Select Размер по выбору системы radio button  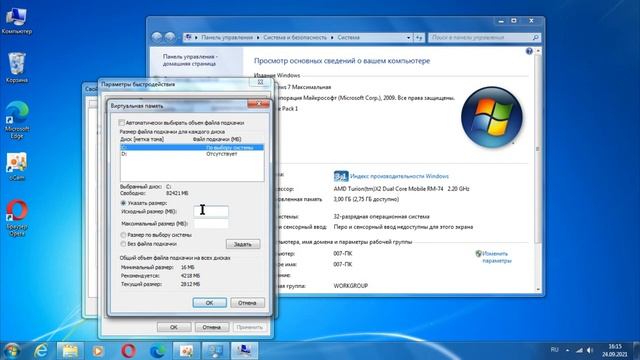(123, 235)
